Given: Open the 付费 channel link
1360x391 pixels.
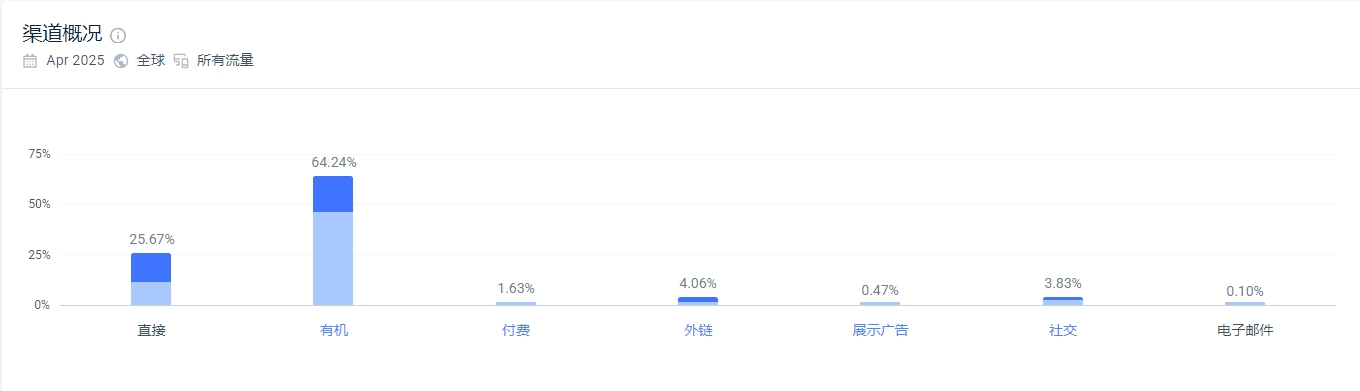Looking at the screenshot, I should pyautogui.click(x=516, y=330).
